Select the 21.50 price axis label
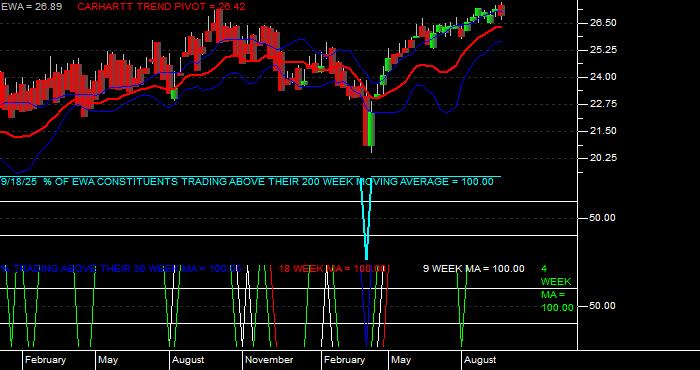The image size is (700, 370). click(x=603, y=131)
